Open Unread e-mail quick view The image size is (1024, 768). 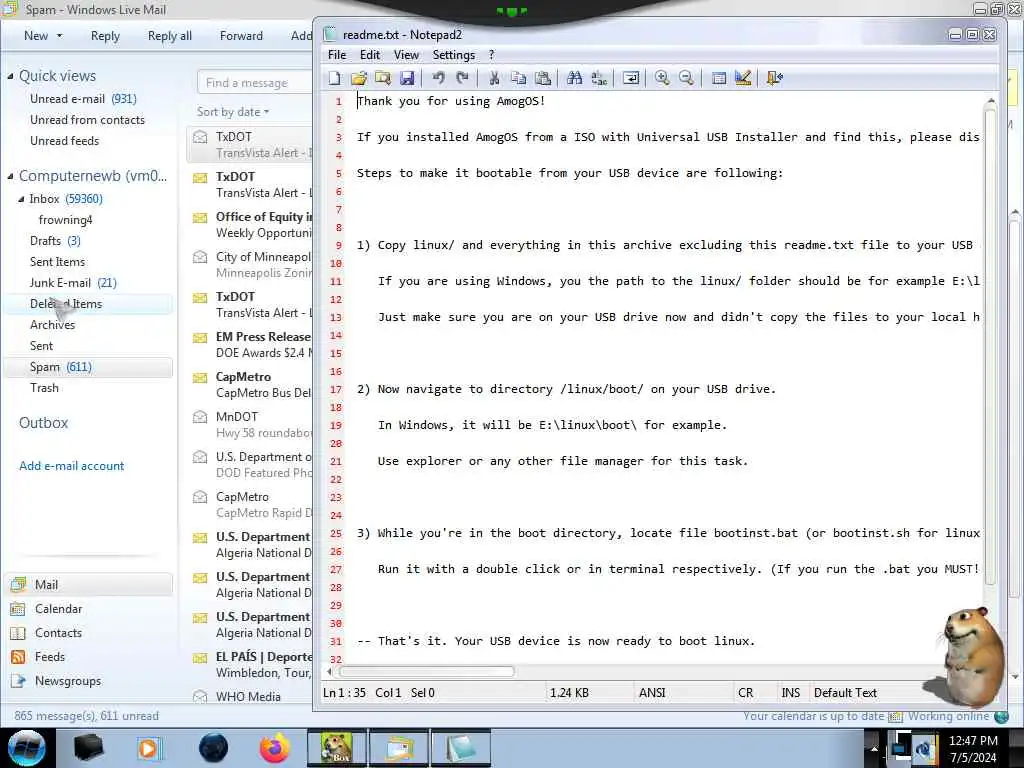(83, 99)
